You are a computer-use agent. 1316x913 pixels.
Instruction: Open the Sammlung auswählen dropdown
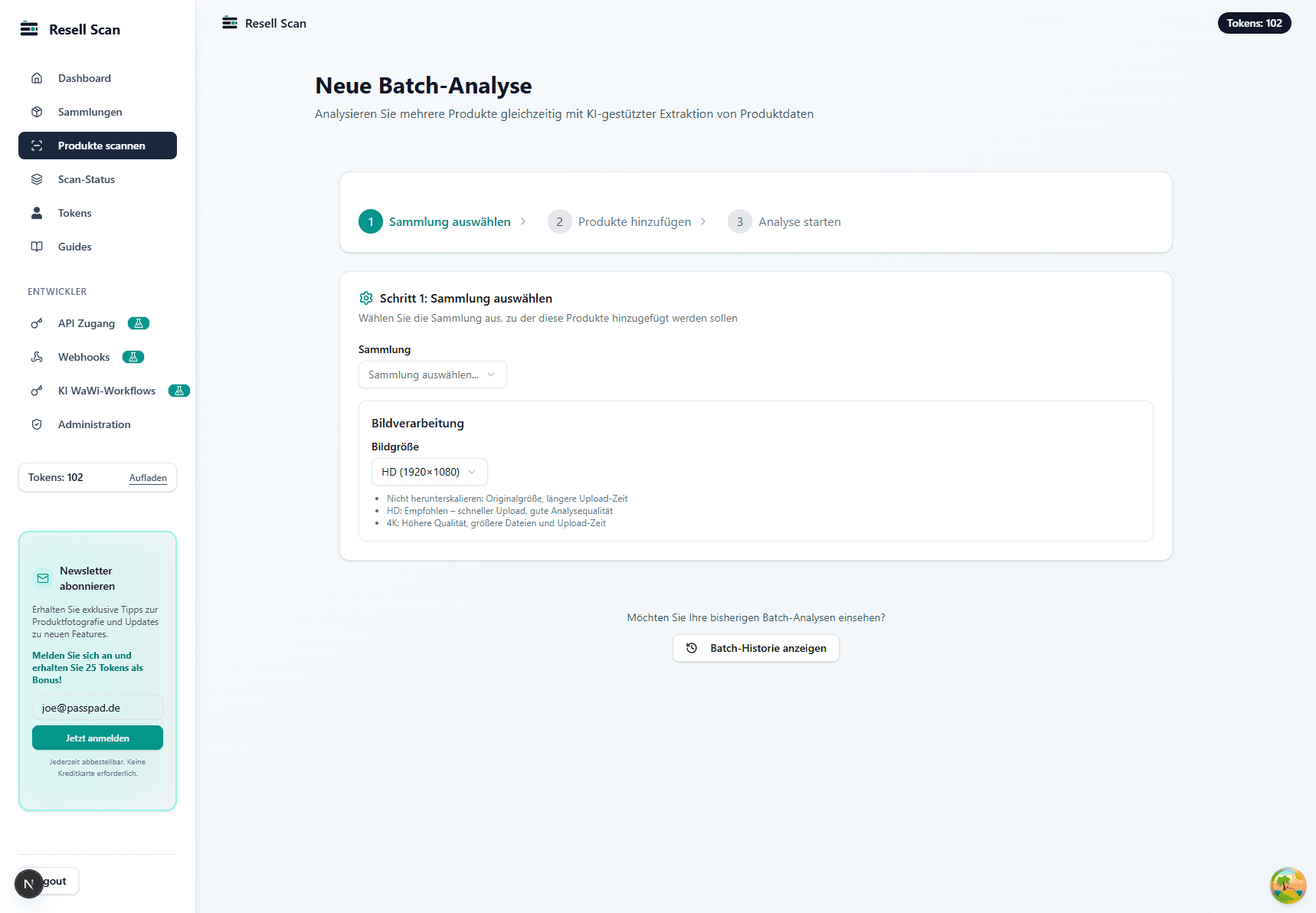pyautogui.click(x=432, y=375)
